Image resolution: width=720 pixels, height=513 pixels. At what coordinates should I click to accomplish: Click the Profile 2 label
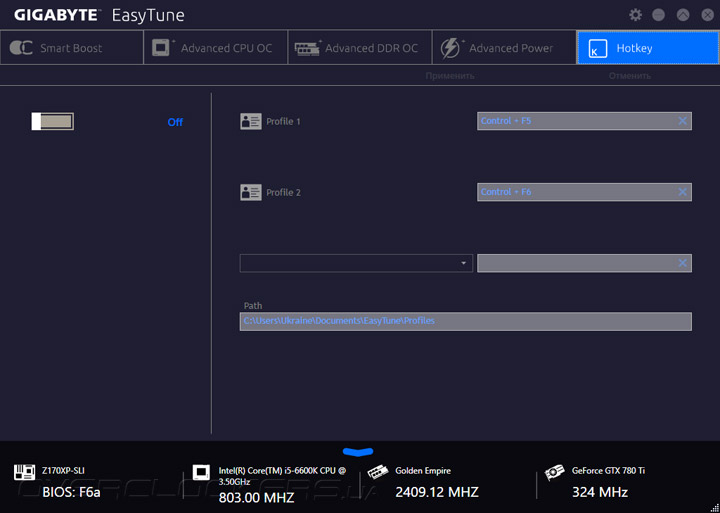coord(283,192)
